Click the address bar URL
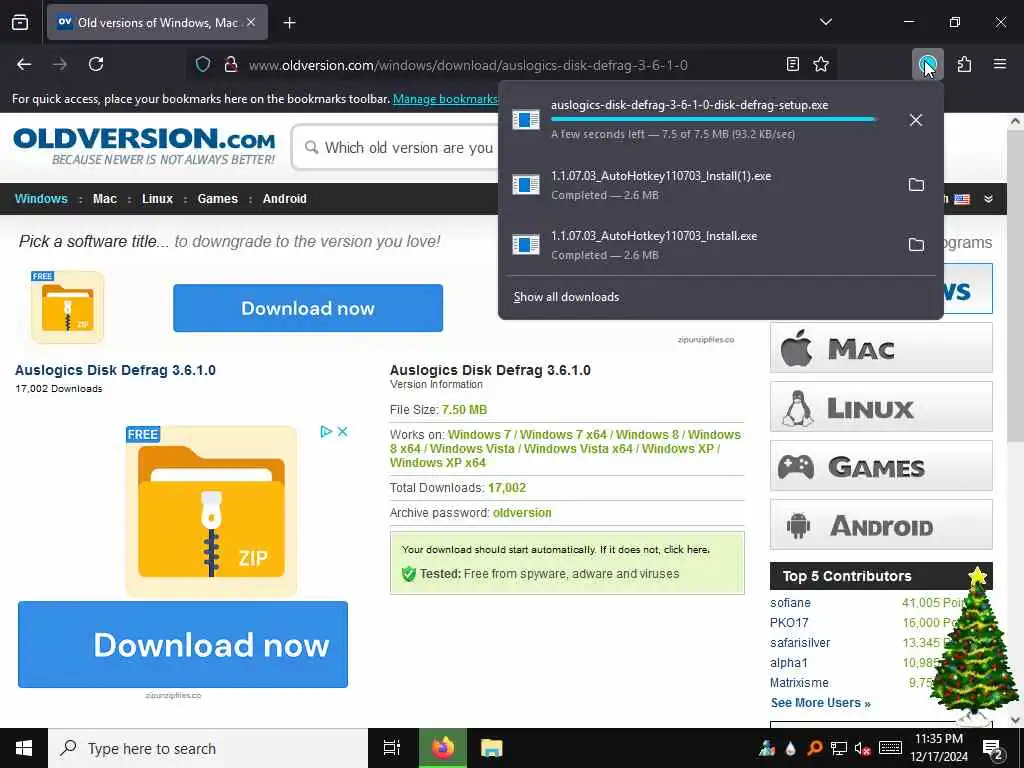This screenshot has width=1024, height=768. coord(468,65)
